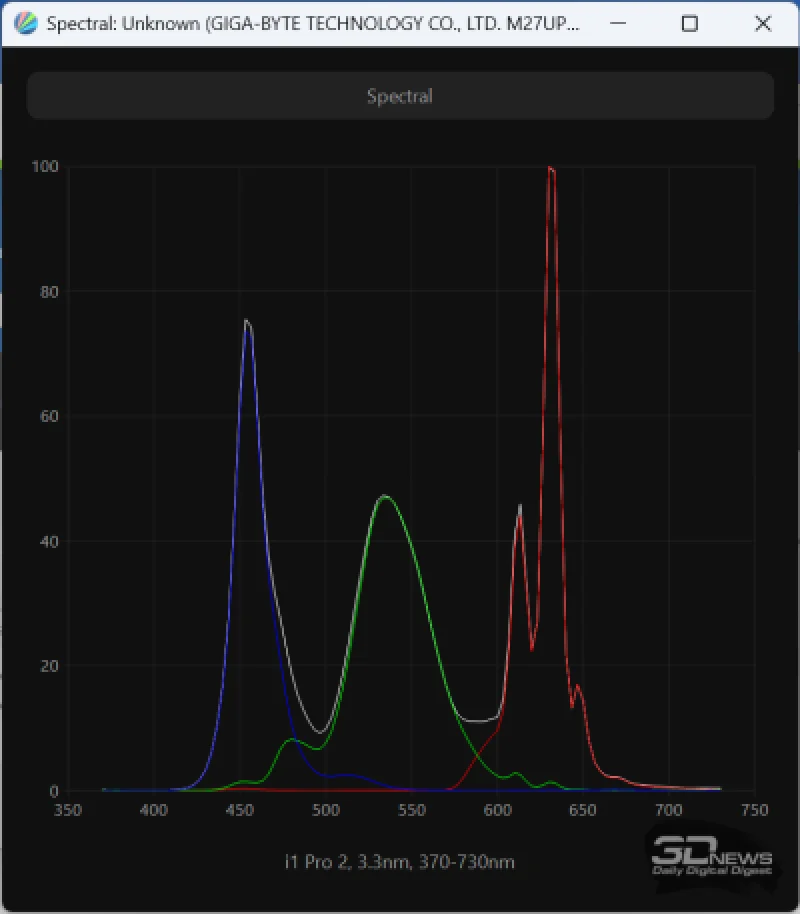Screen dimensions: 800x914
Task: Click the blue curve peak near 455nm
Action: (246, 322)
